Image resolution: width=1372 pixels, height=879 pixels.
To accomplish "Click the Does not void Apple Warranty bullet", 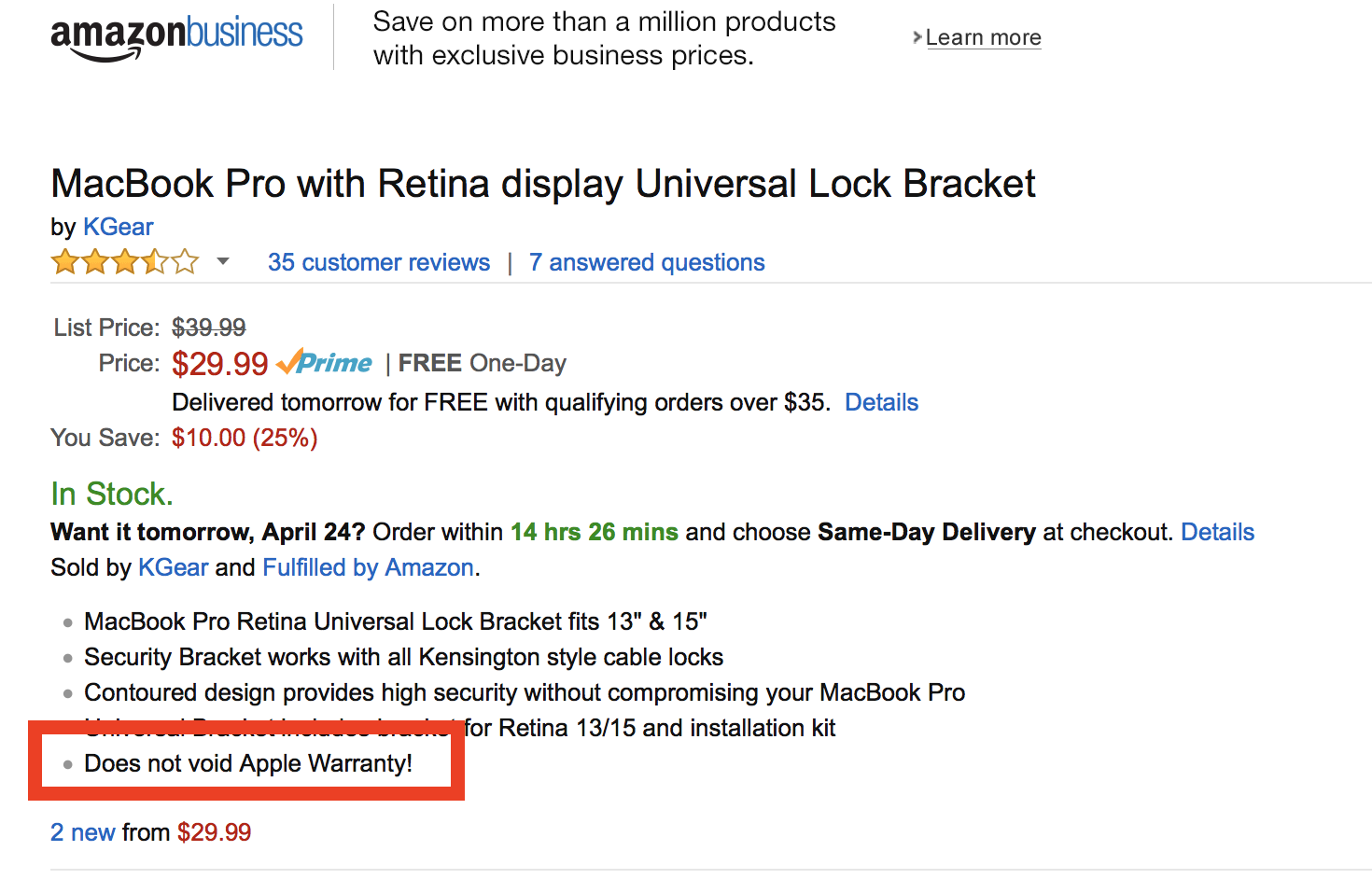I will [x=248, y=763].
